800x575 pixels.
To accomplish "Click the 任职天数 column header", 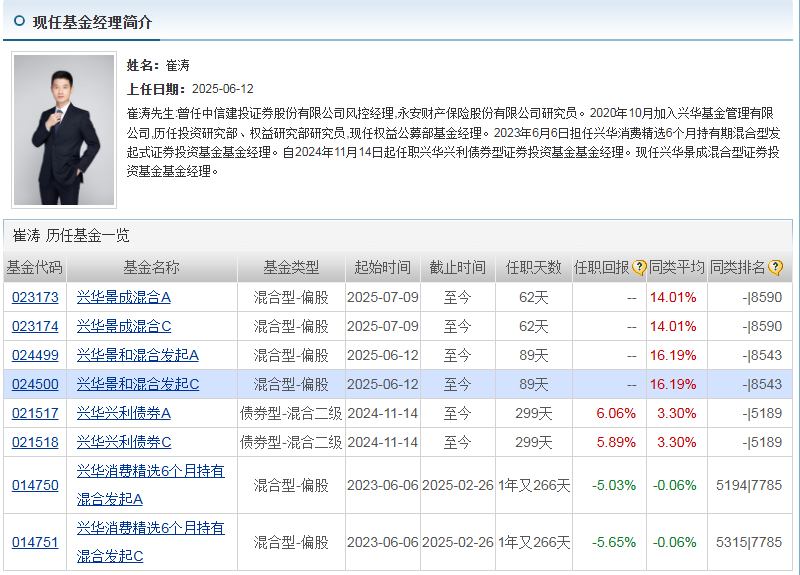I will click(534, 267).
